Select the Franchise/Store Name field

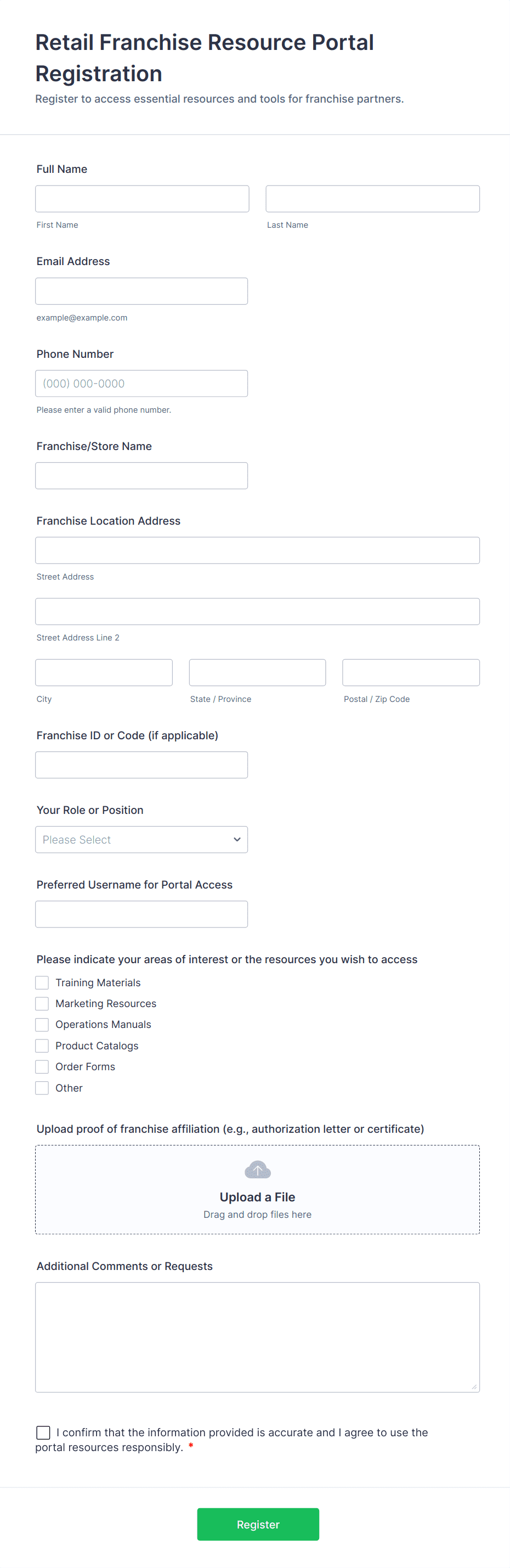coord(141,475)
